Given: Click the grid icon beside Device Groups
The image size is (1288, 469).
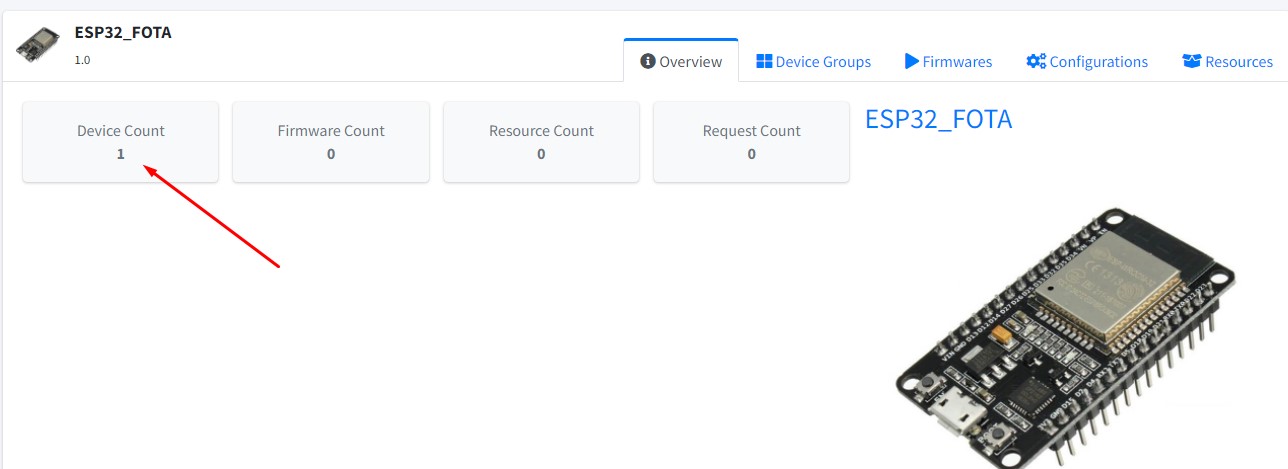Looking at the screenshot, I should (x=764, y=62).
